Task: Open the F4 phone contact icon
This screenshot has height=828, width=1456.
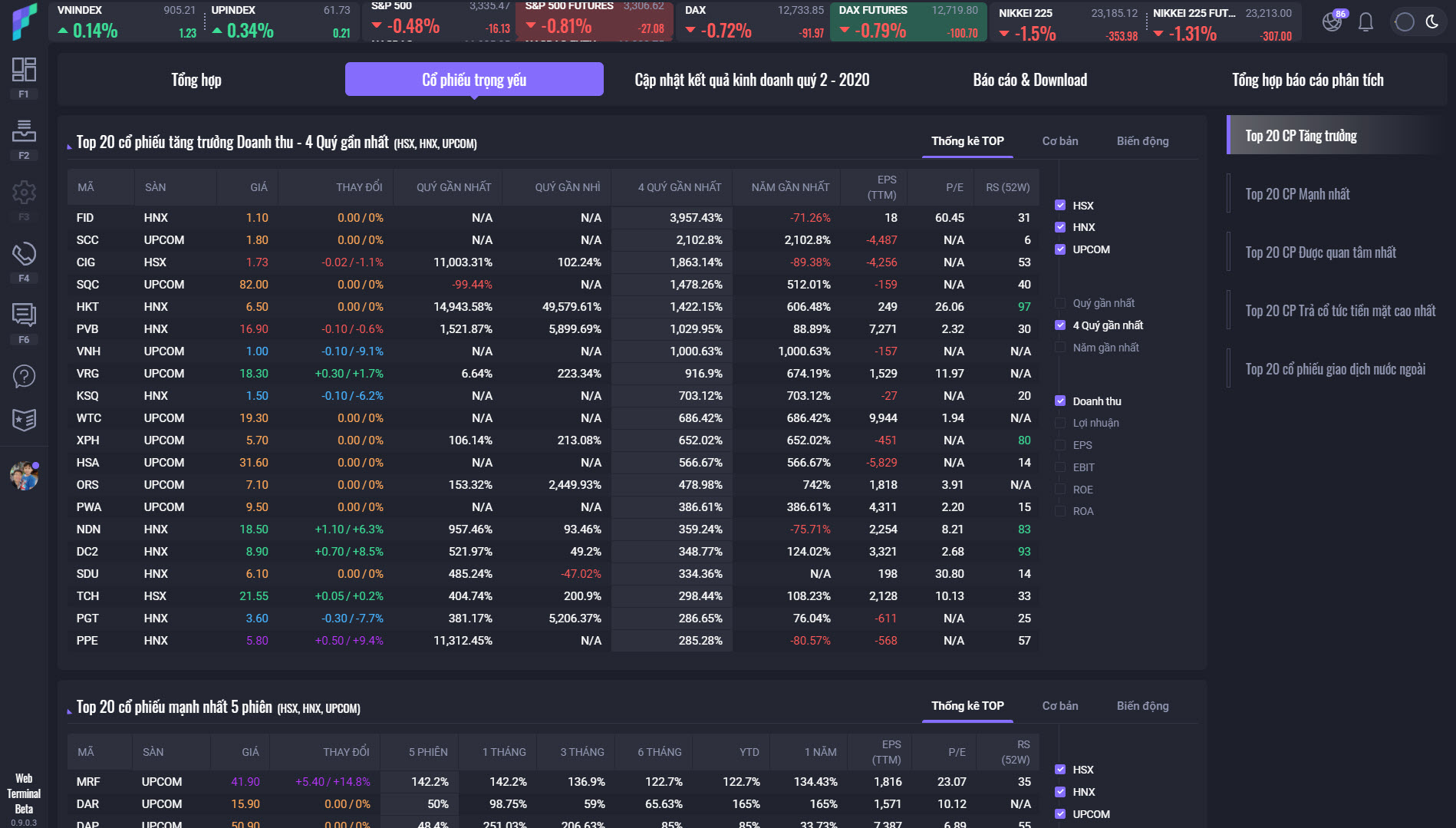Action: [x=24, y=254]
